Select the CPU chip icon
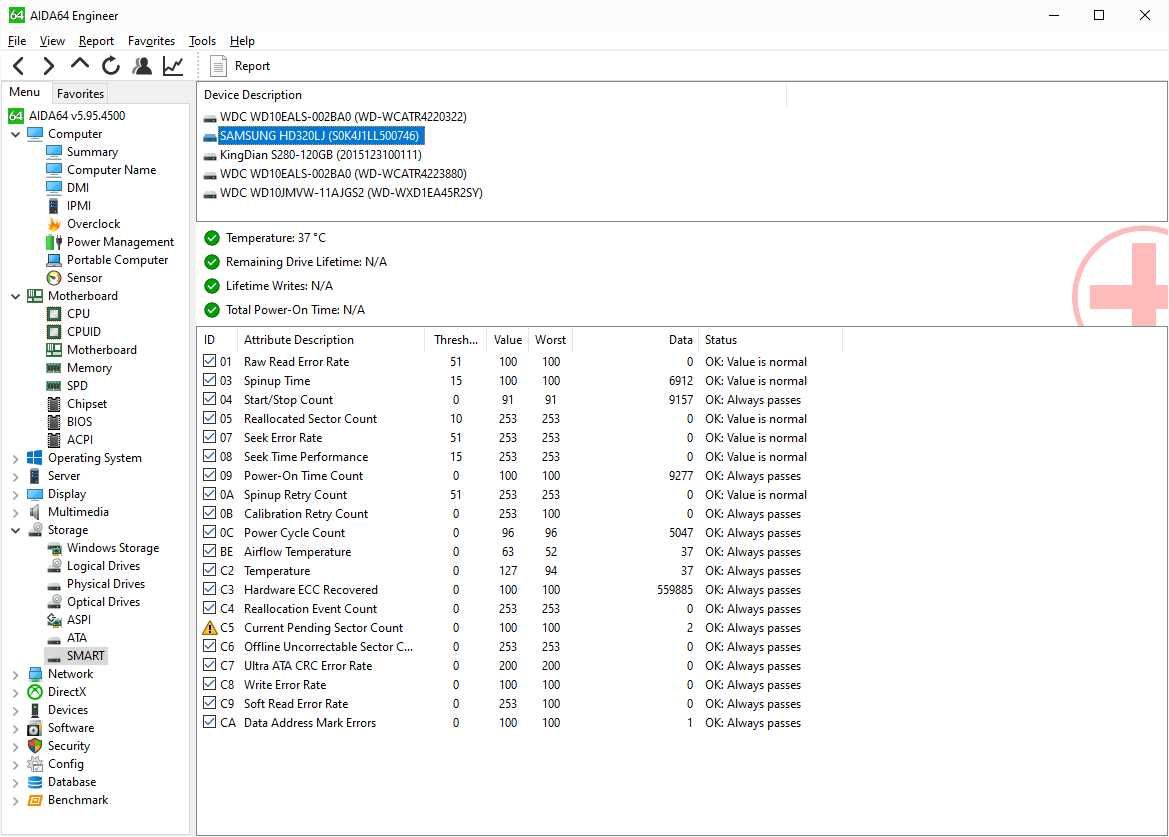The image size is (1169, 837). tap(54, 314)
